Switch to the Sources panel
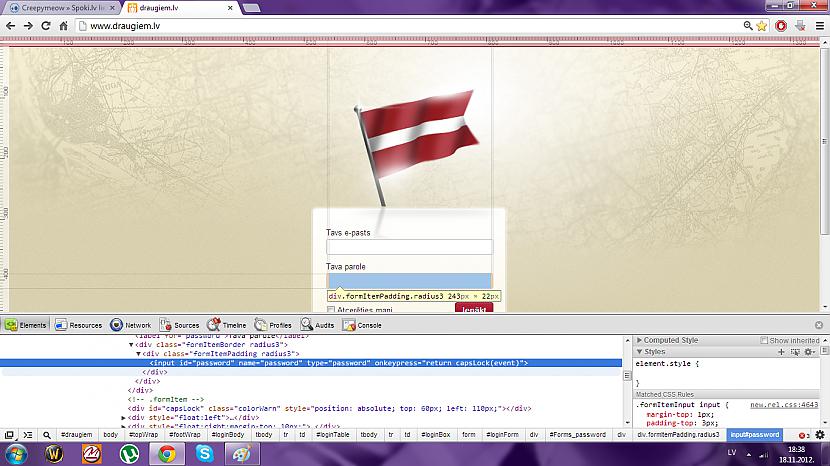Image resolution: width=830 pixels, height=466 pixels. [x=179, y=325]
